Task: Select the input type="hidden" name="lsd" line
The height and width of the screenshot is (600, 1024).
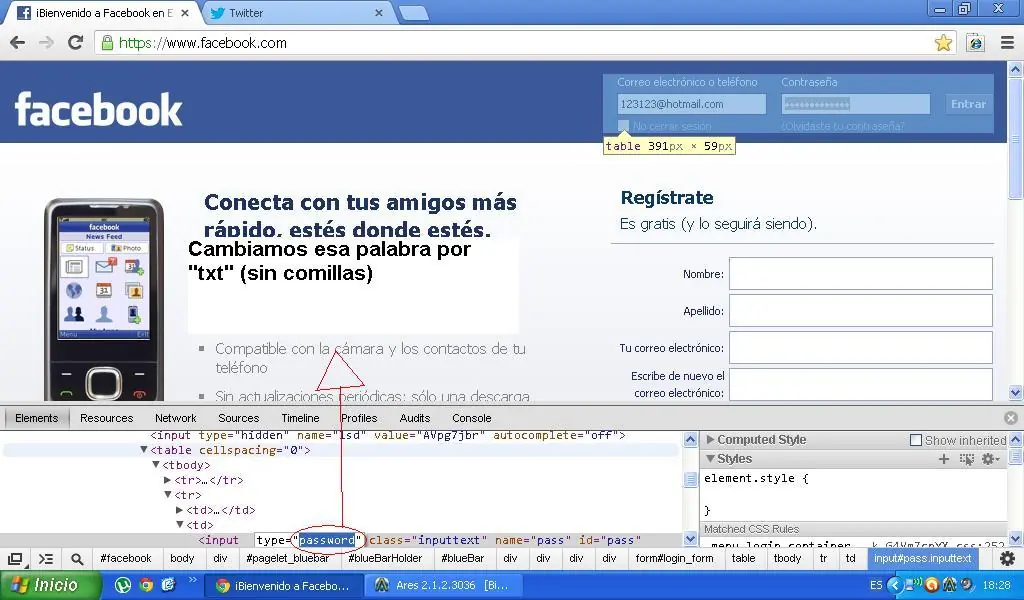Action: [388, 435]
